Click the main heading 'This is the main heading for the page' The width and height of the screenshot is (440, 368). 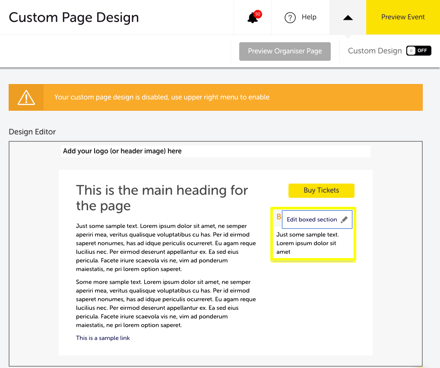(x=162, y=198)
